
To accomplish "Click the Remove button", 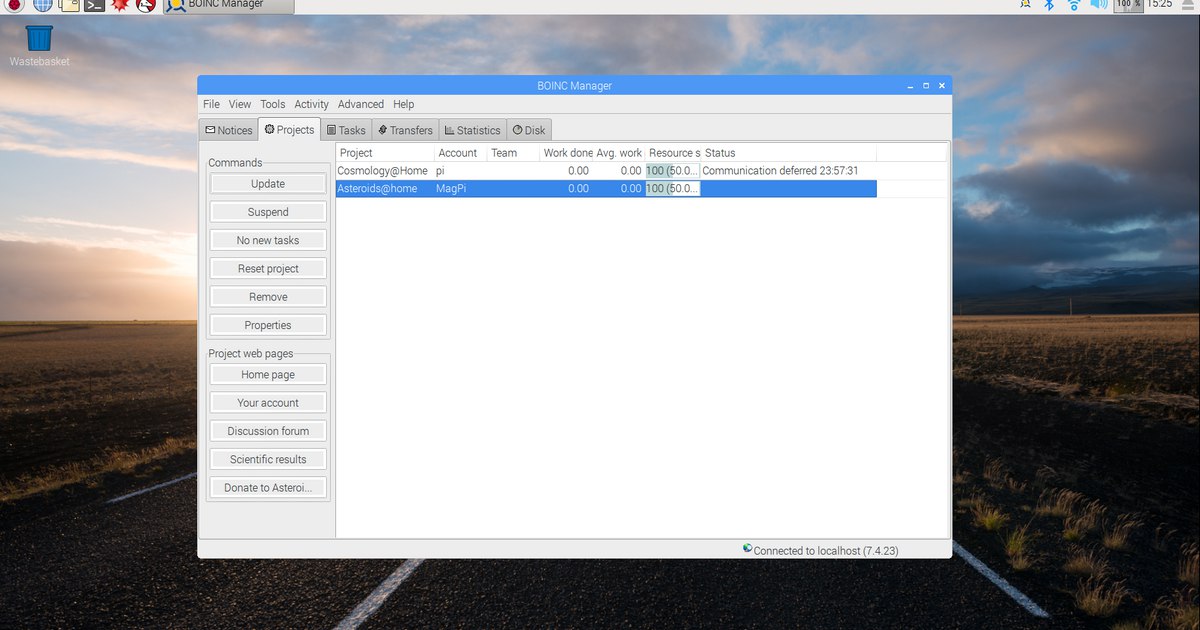I will [x=268, y=297].
